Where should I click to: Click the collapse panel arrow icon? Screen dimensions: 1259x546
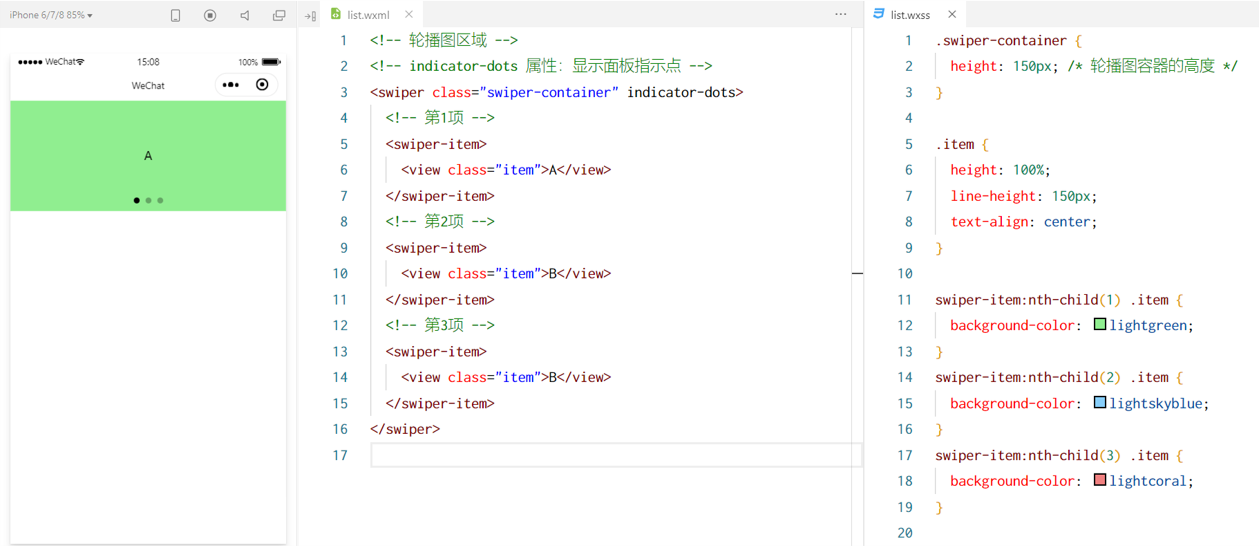click(310, 16)
